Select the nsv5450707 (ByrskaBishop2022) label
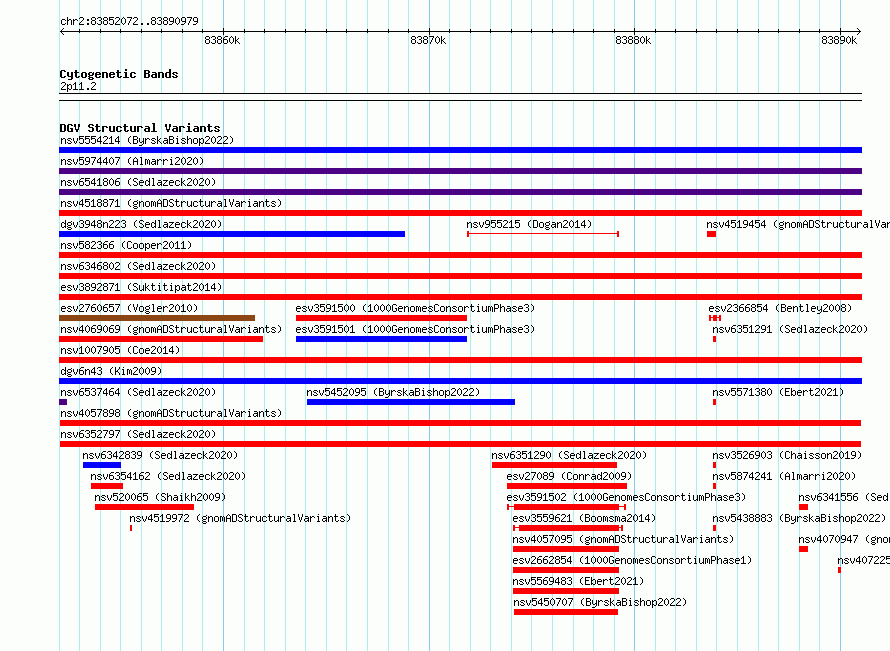The image size is (890, 651). 600,602
